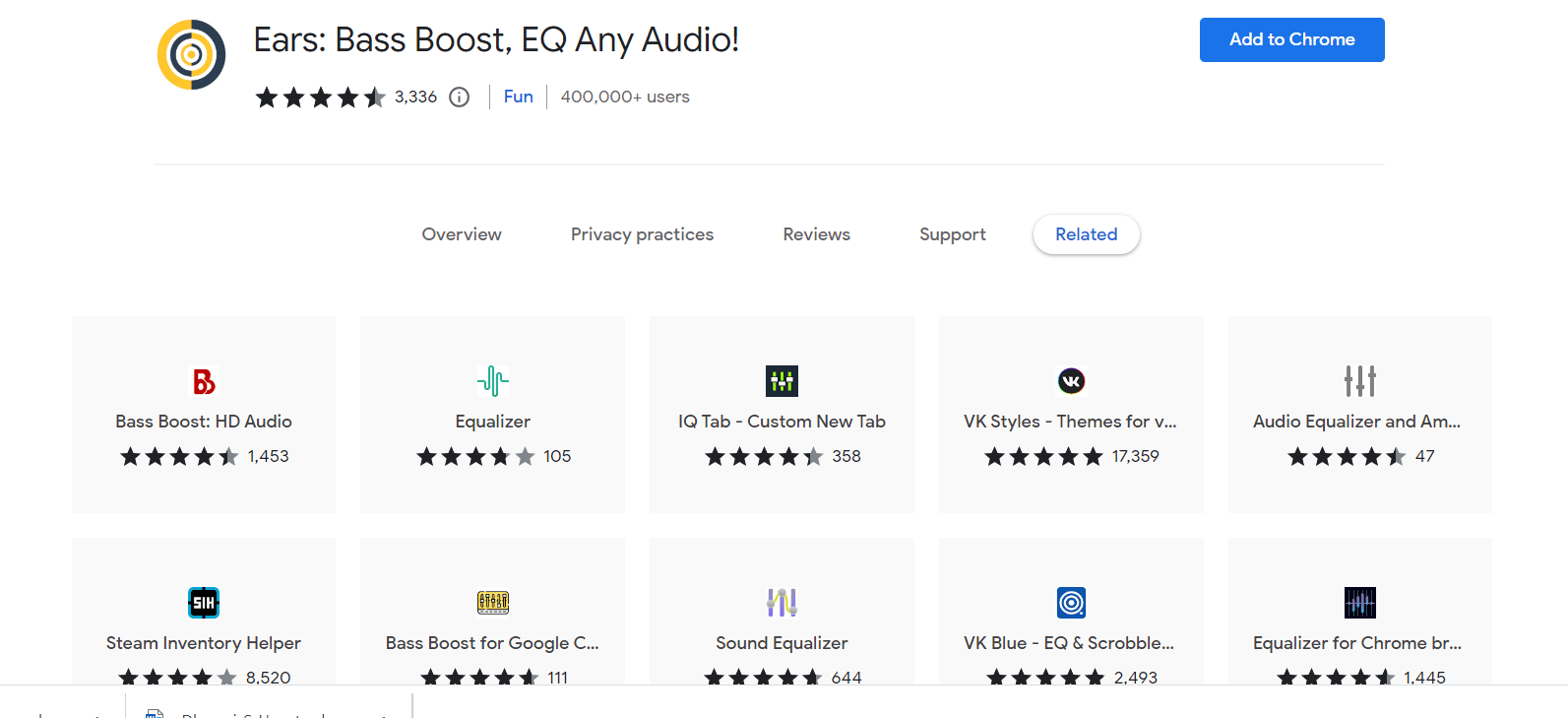The width and height of the screenshot is (1568, 718).
Task: Click the IQ Tab star rating
Action: tap(764, 456)
